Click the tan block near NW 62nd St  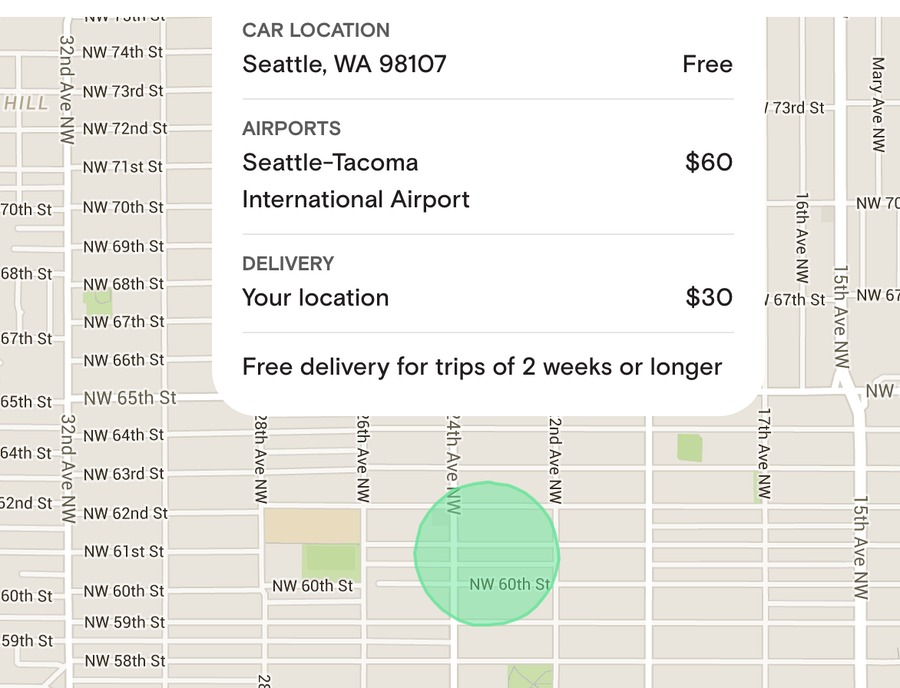point(312,526)
